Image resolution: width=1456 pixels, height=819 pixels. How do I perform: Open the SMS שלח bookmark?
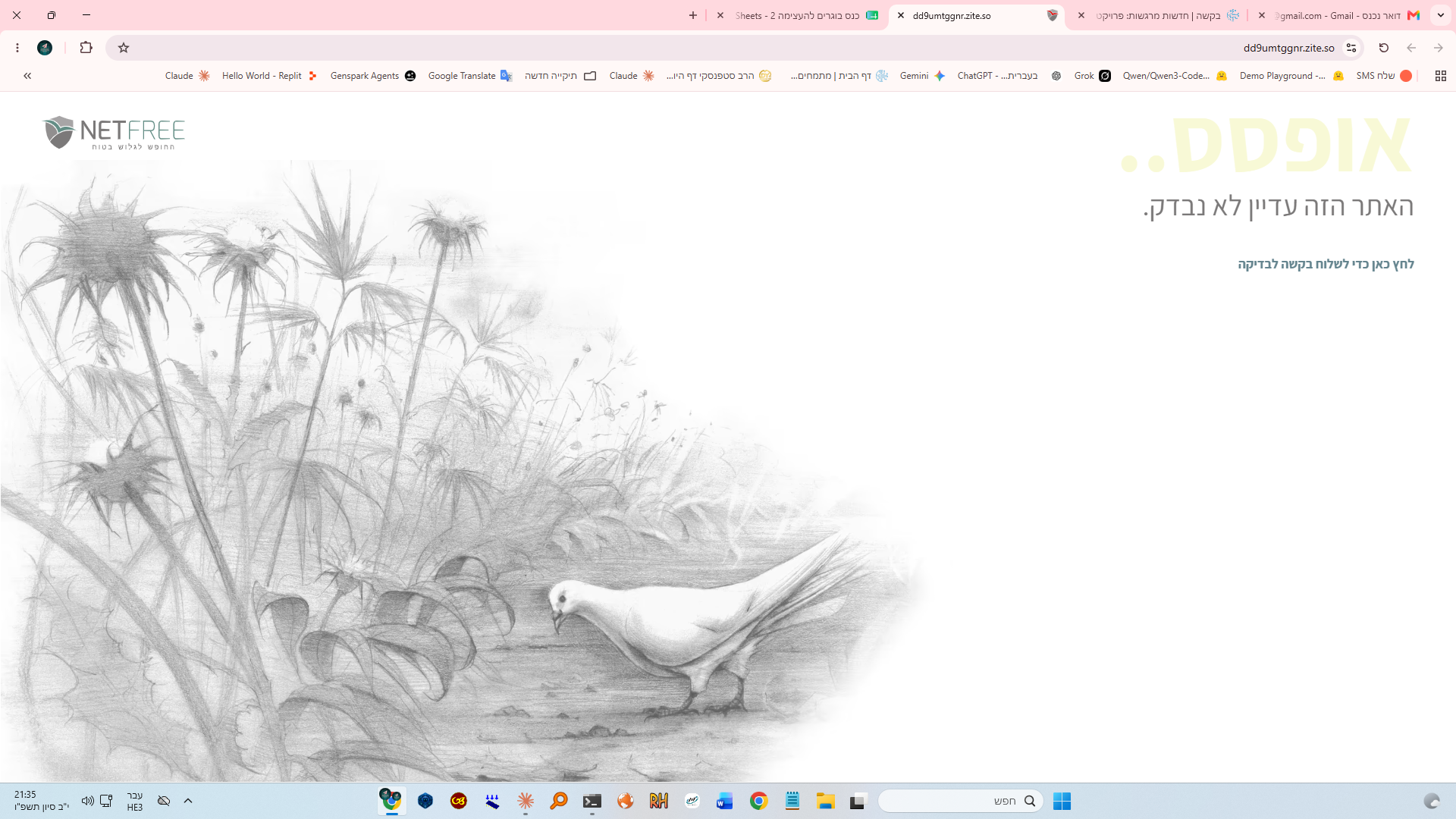click(1383, 76)
